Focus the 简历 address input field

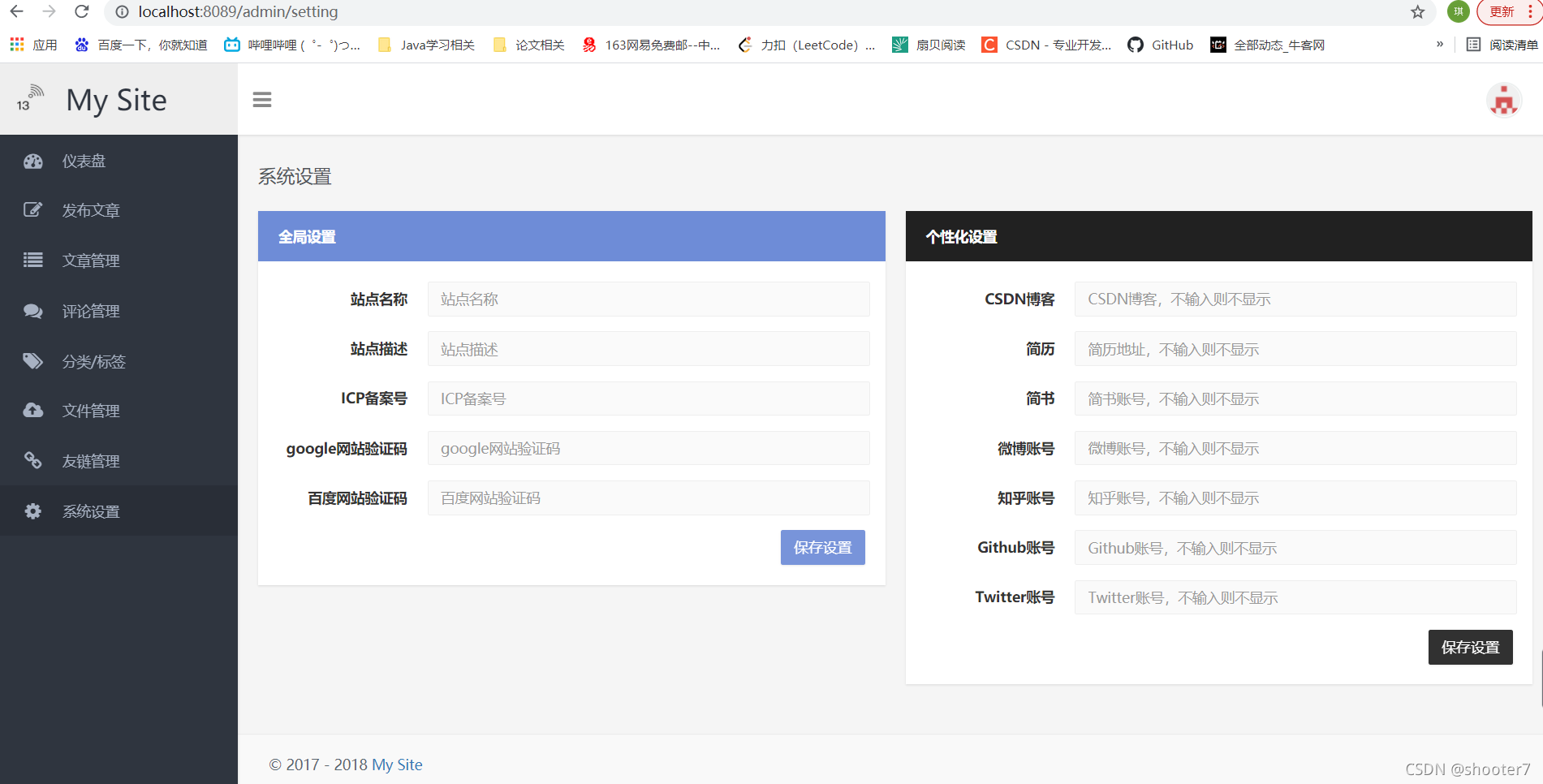click(x=1295, y=349)
